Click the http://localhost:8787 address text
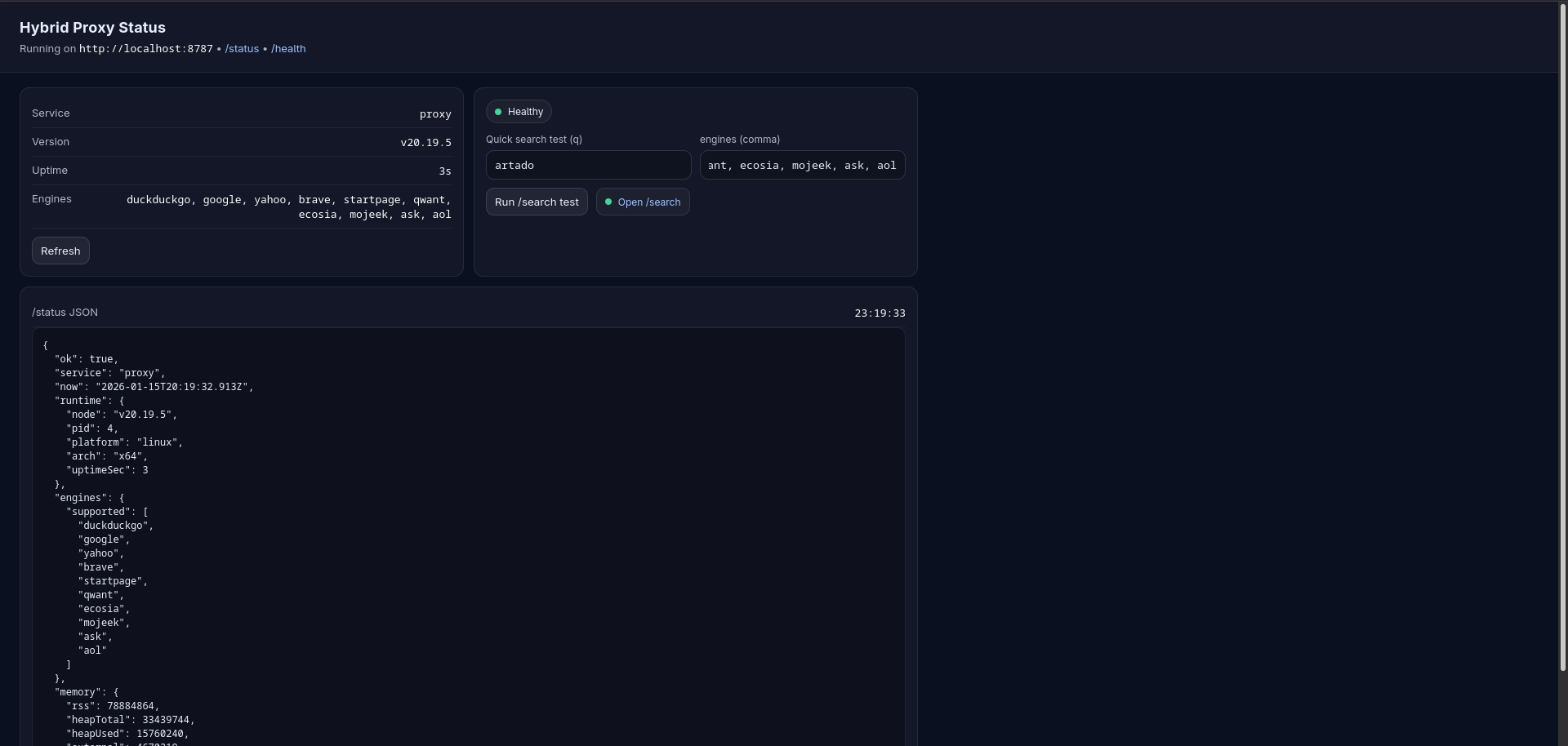The image size is (1568, 746). tap(145, 49)
